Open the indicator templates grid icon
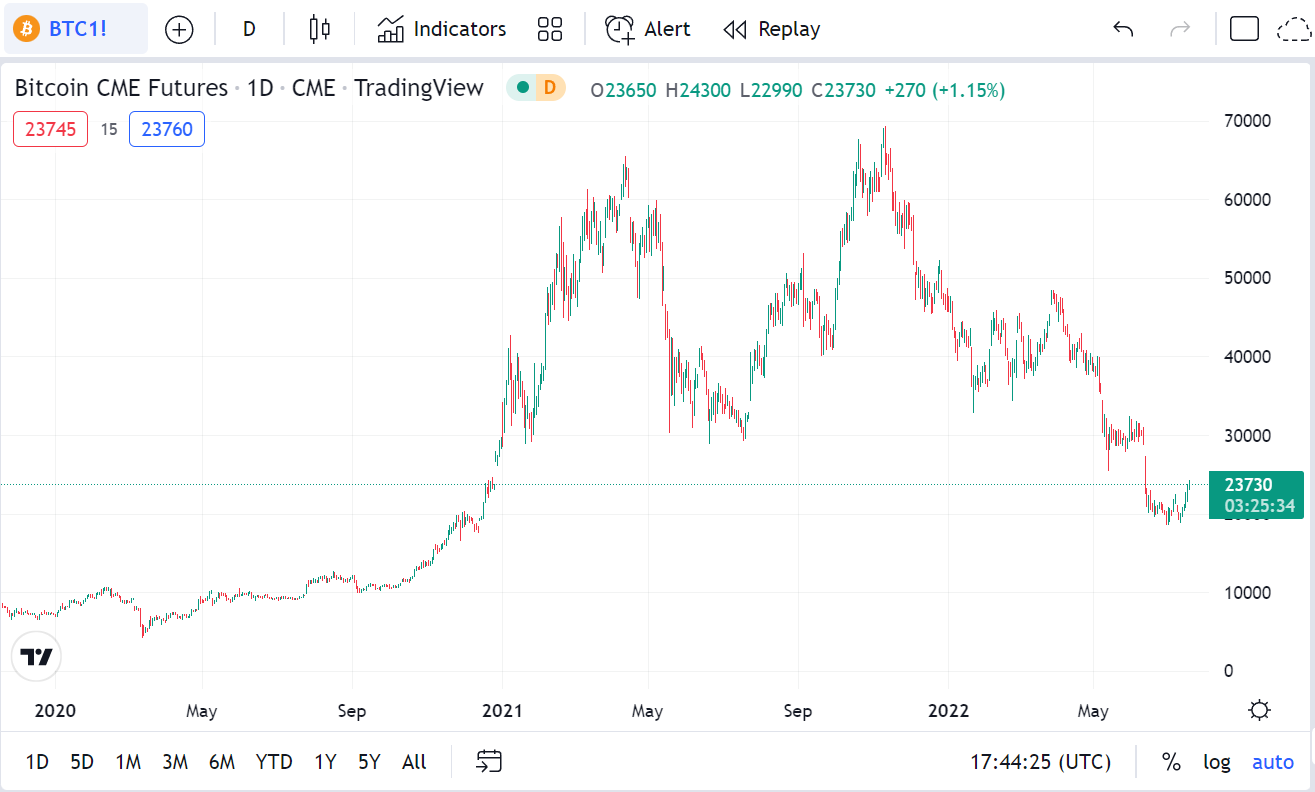Image resolution: width=1315 pixels, height=792 pixels. pos(550,29)
